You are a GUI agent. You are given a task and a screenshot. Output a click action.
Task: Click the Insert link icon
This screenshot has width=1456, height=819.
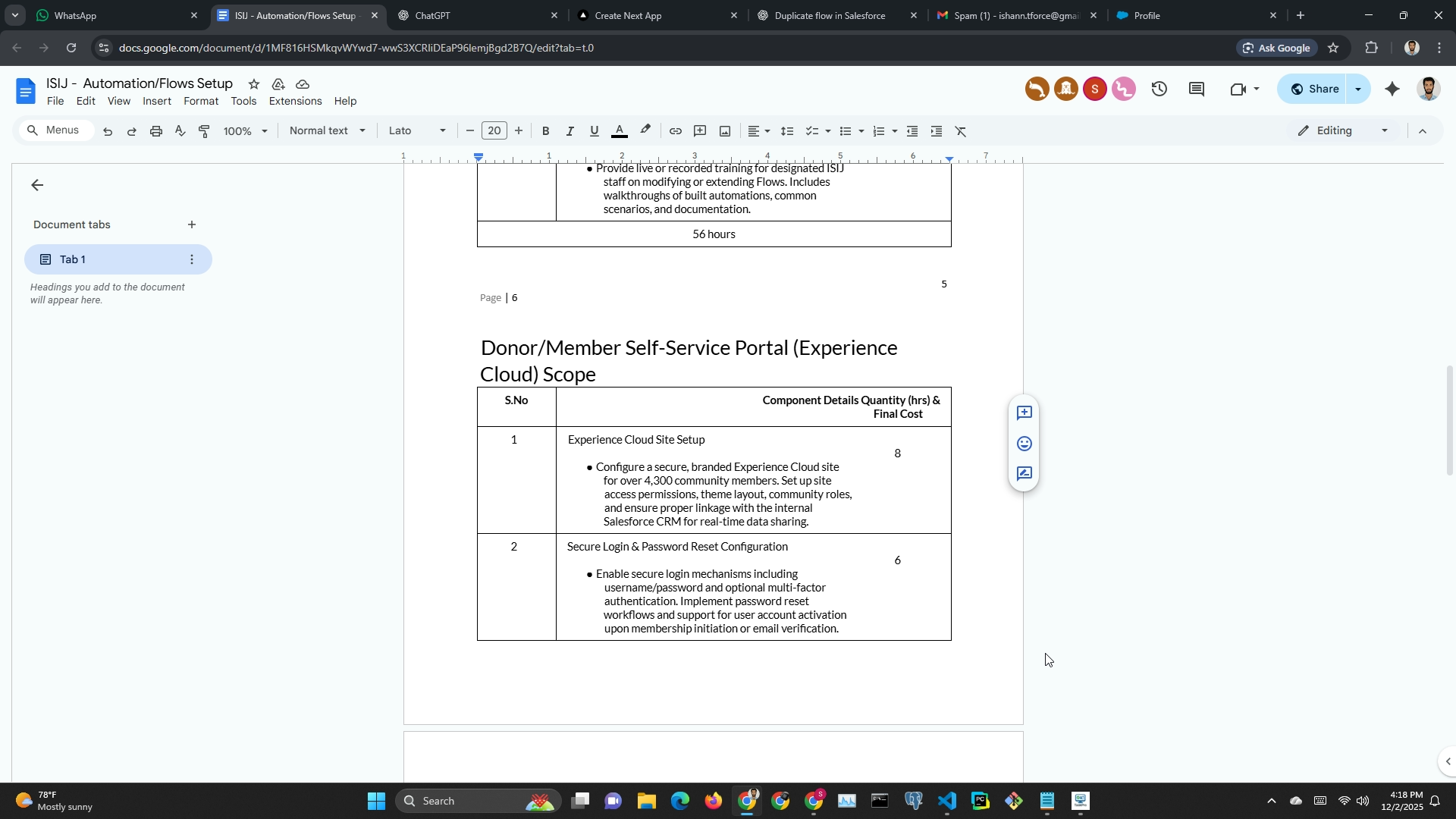click(x=675, y=131)
